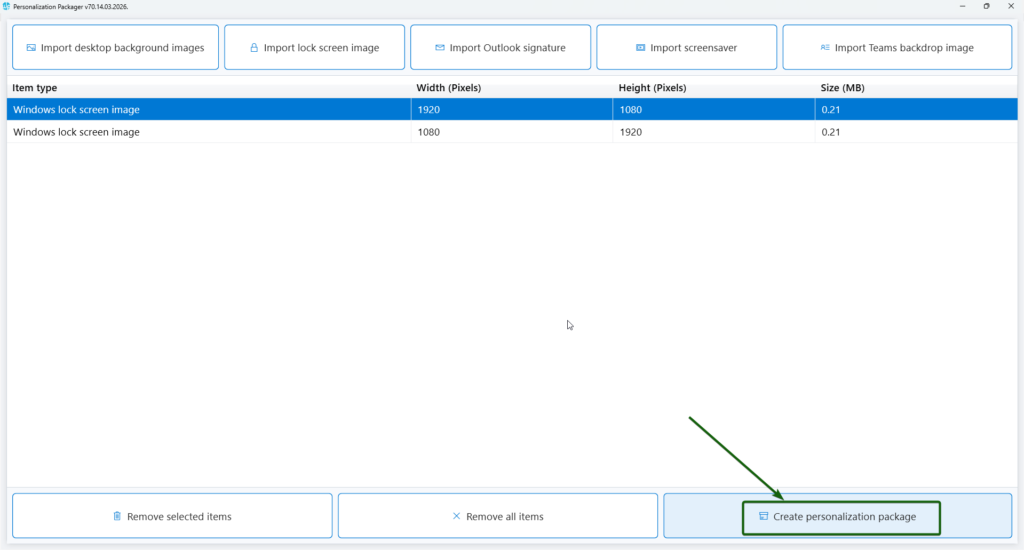The height and width of the screenshot is (550, 1024).
Task: Sort by the Item type column header
Action: [33, 88]
